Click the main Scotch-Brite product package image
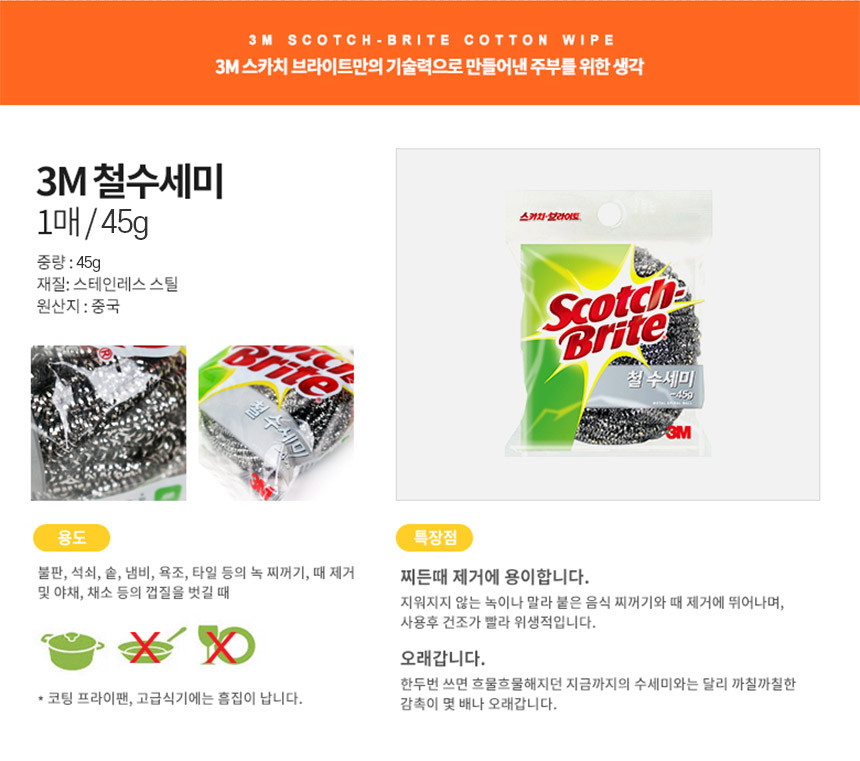Viewport: 860px width, 761px height. pyautogui.click(x=608, y=324)
